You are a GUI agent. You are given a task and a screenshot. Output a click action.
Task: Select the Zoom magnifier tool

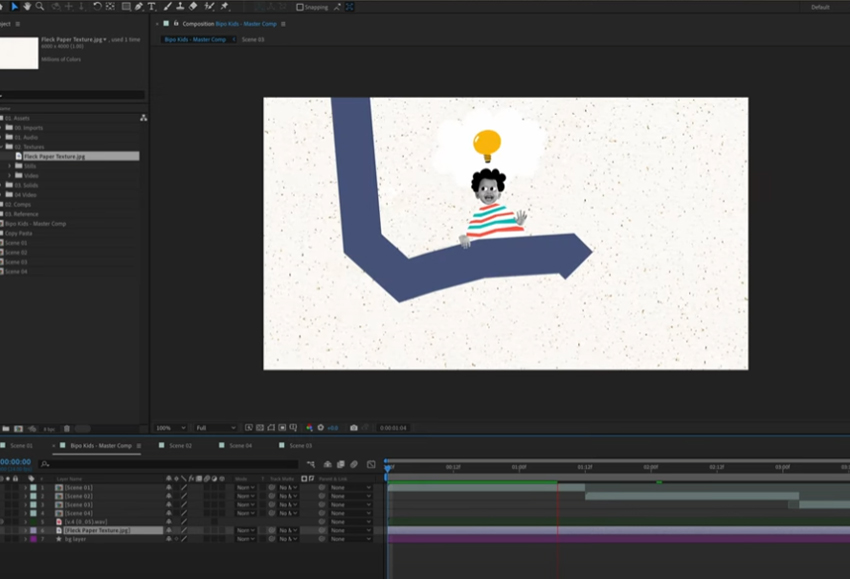pos(40,7)
